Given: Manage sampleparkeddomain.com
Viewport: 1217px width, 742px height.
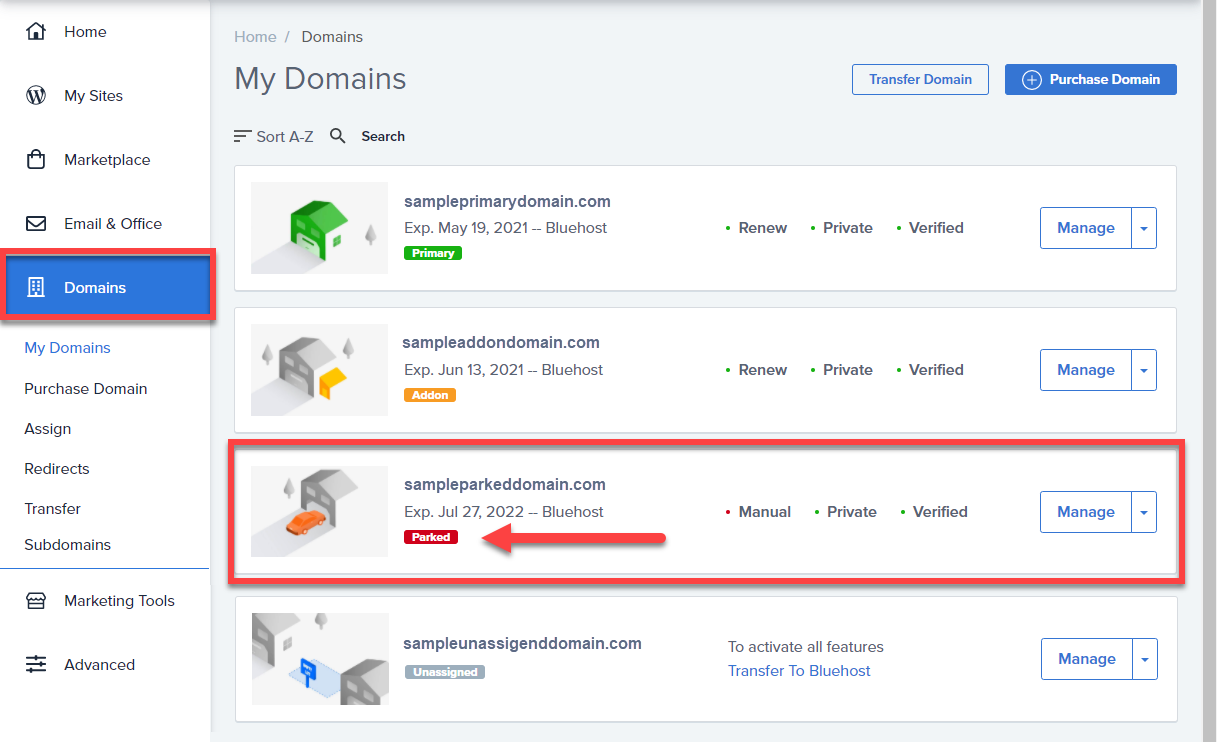Looking at the screenshot, I should [1086, 512].
